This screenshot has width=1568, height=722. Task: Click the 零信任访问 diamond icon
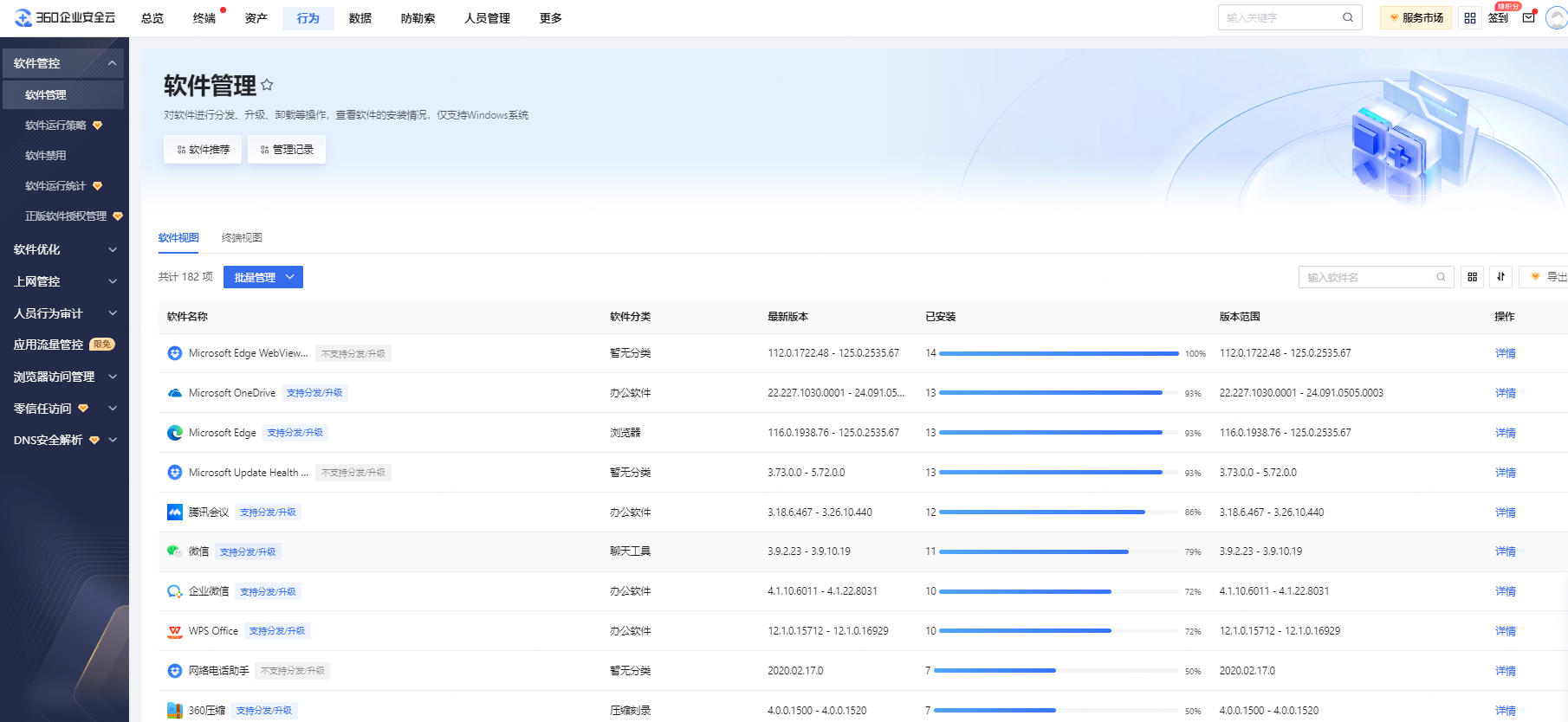(83, 409)
